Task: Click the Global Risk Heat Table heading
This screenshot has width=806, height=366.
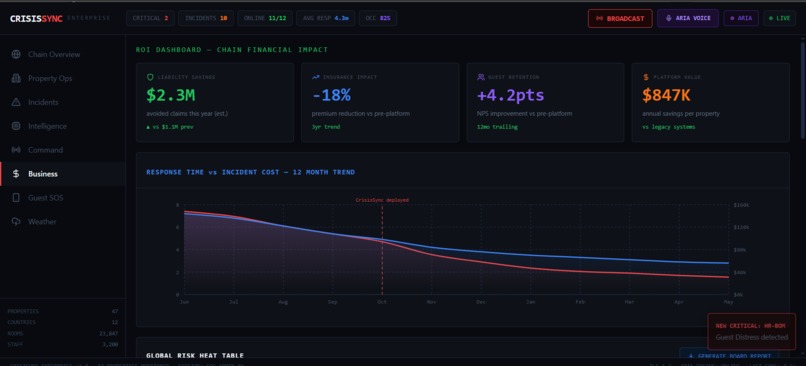Action: 195,356
